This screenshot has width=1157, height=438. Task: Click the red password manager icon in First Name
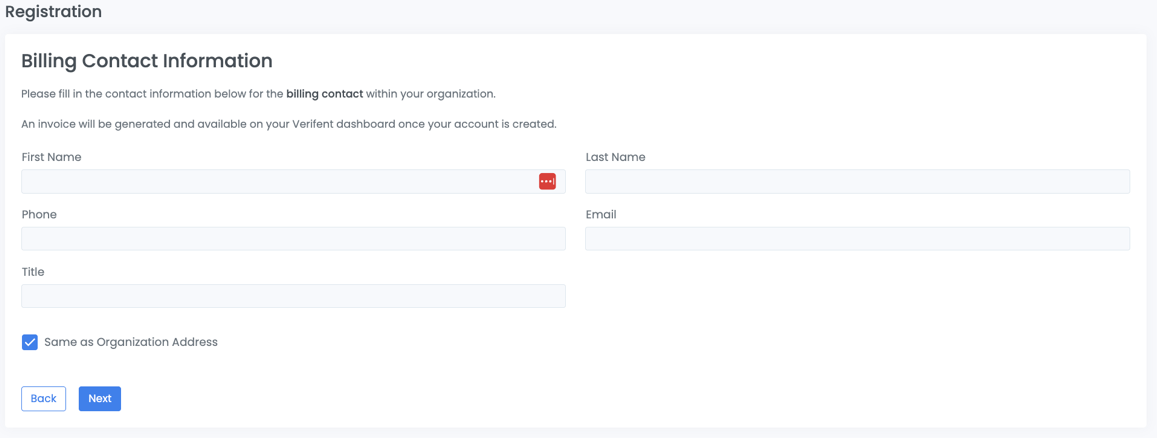[547, 181]
